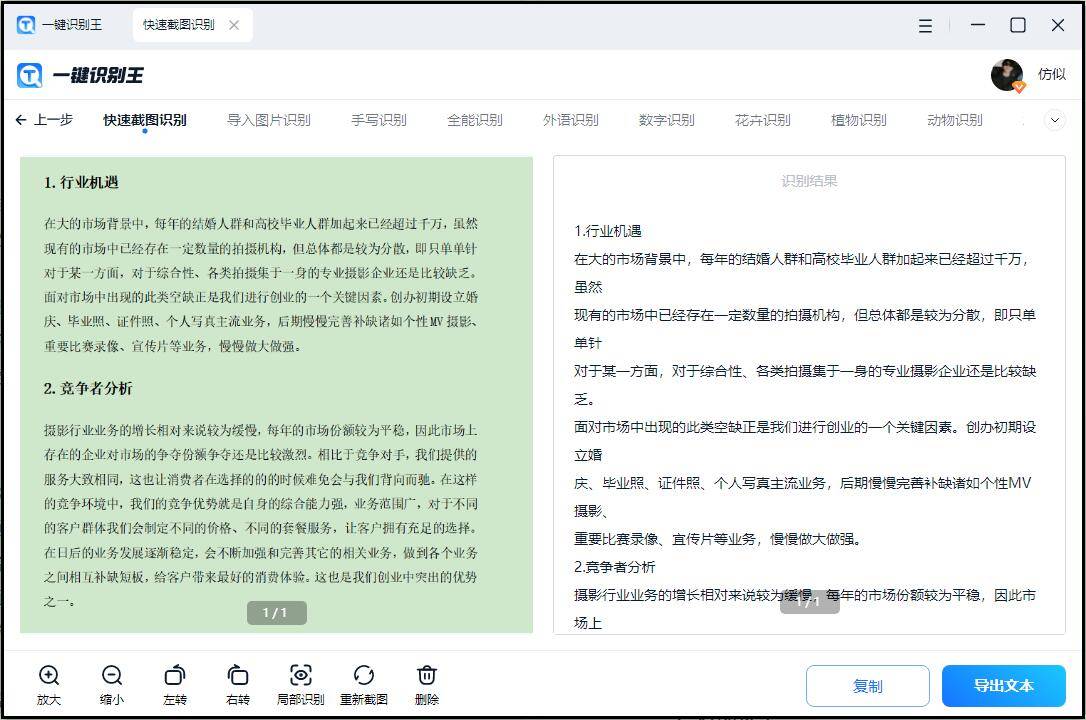The height and width of the screenshot is (720, 1086).
Task: Expand more recognition modes via the chevron
Action: pyautogui.click(x=1055, y=119)
